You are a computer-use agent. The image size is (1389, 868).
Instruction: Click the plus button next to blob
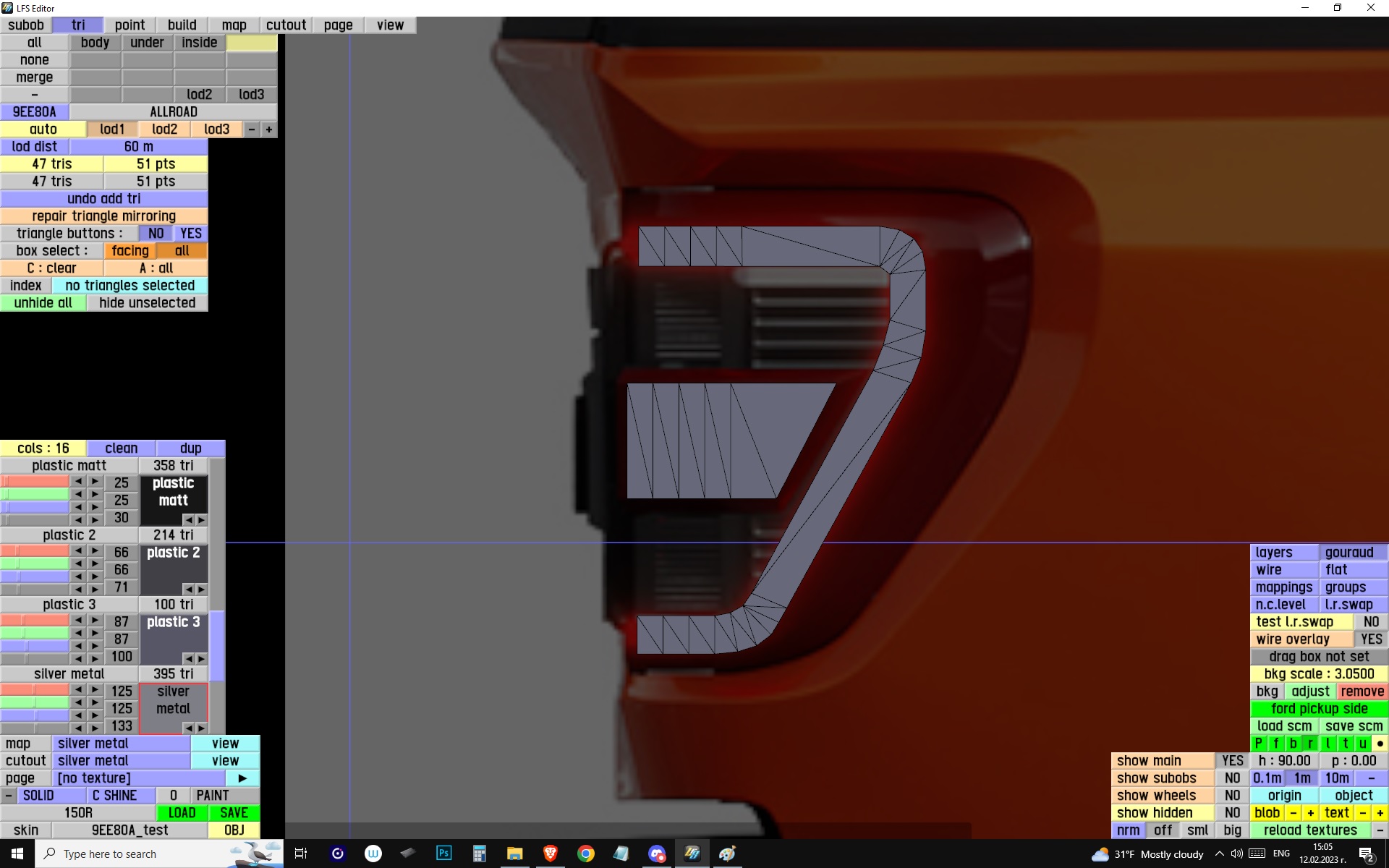[1310, 813]
